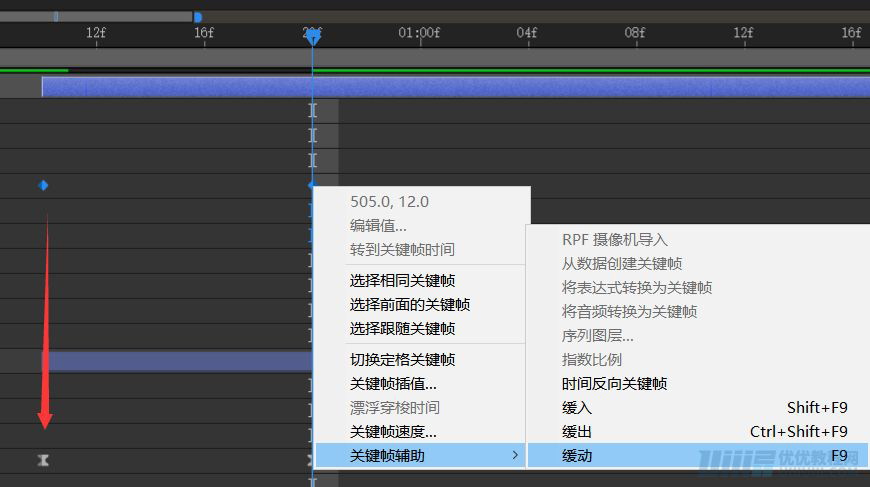The width and height of the screenshot is (870, 487).
Task: Choose 选择前面的关键帧 menu entry
Action: click(409, 305)
